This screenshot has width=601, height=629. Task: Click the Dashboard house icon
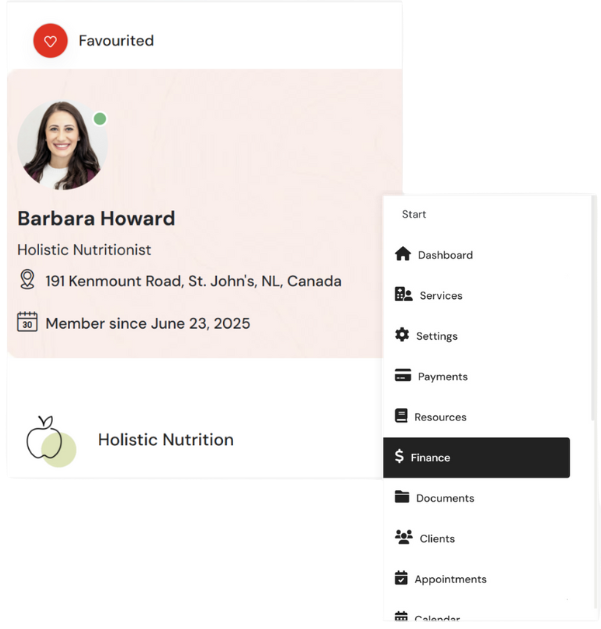402,254
